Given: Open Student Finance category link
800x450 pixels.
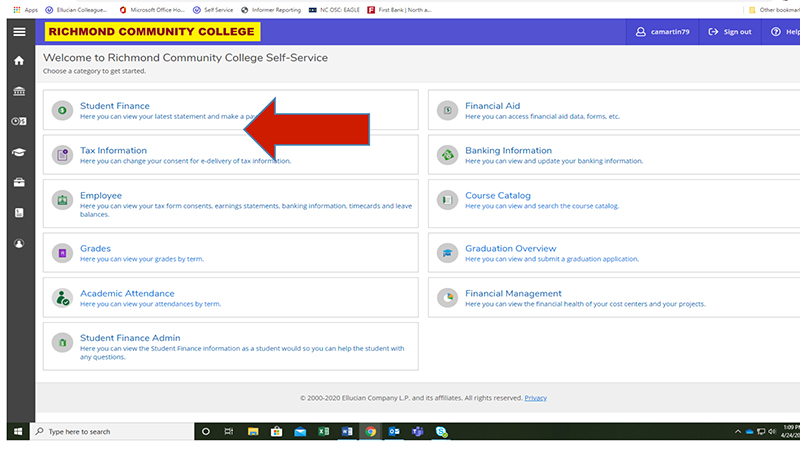Looking at the screenshot, I should (x=115, y=106).
